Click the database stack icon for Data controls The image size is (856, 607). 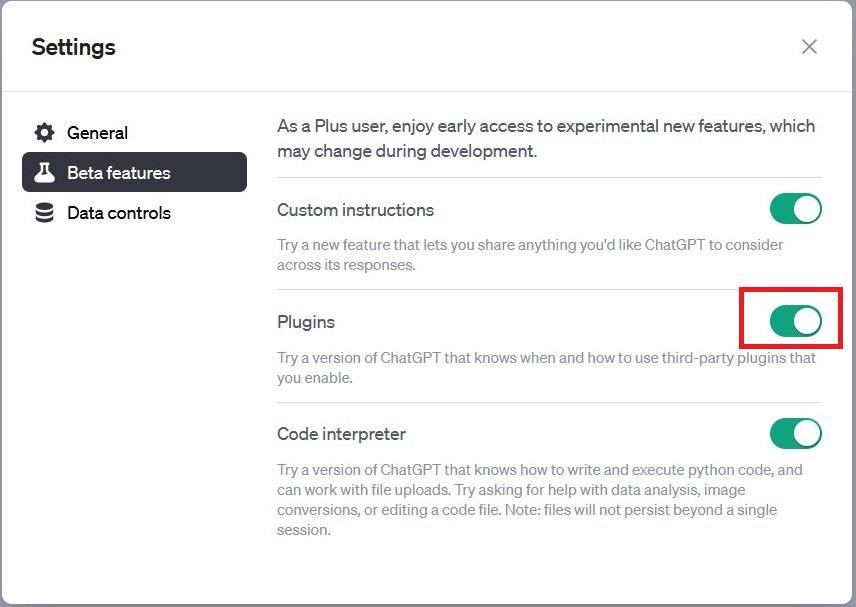click(x=44, y=213)
